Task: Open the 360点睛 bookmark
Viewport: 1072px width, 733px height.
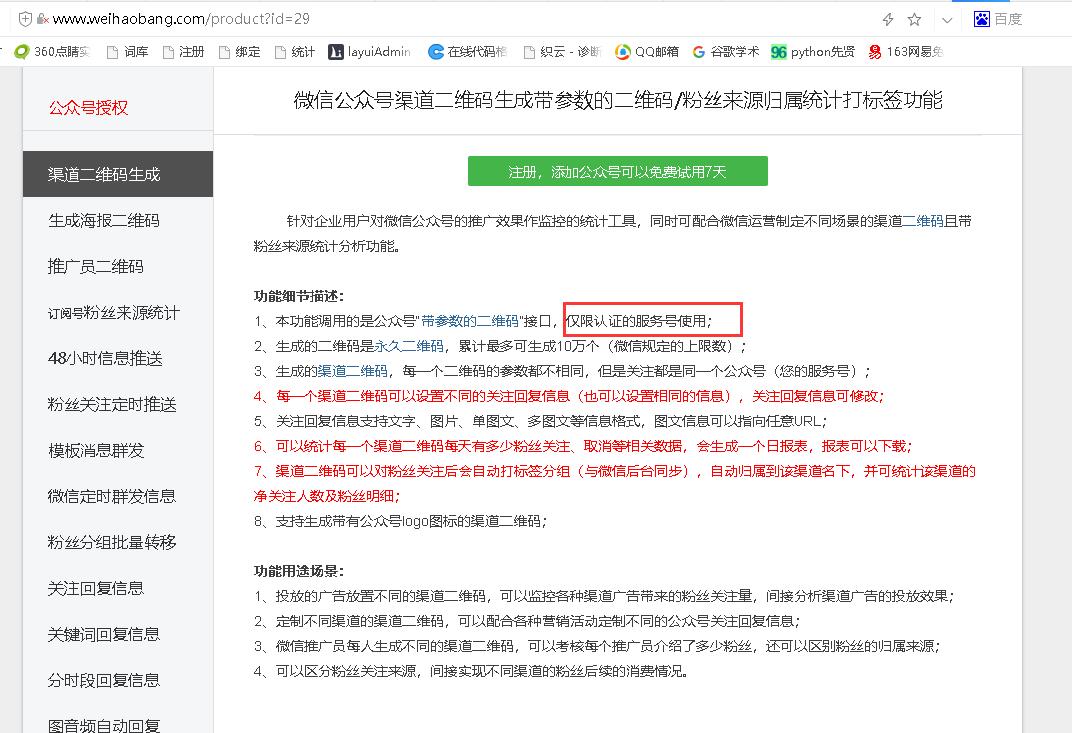Action: (53, 52)
